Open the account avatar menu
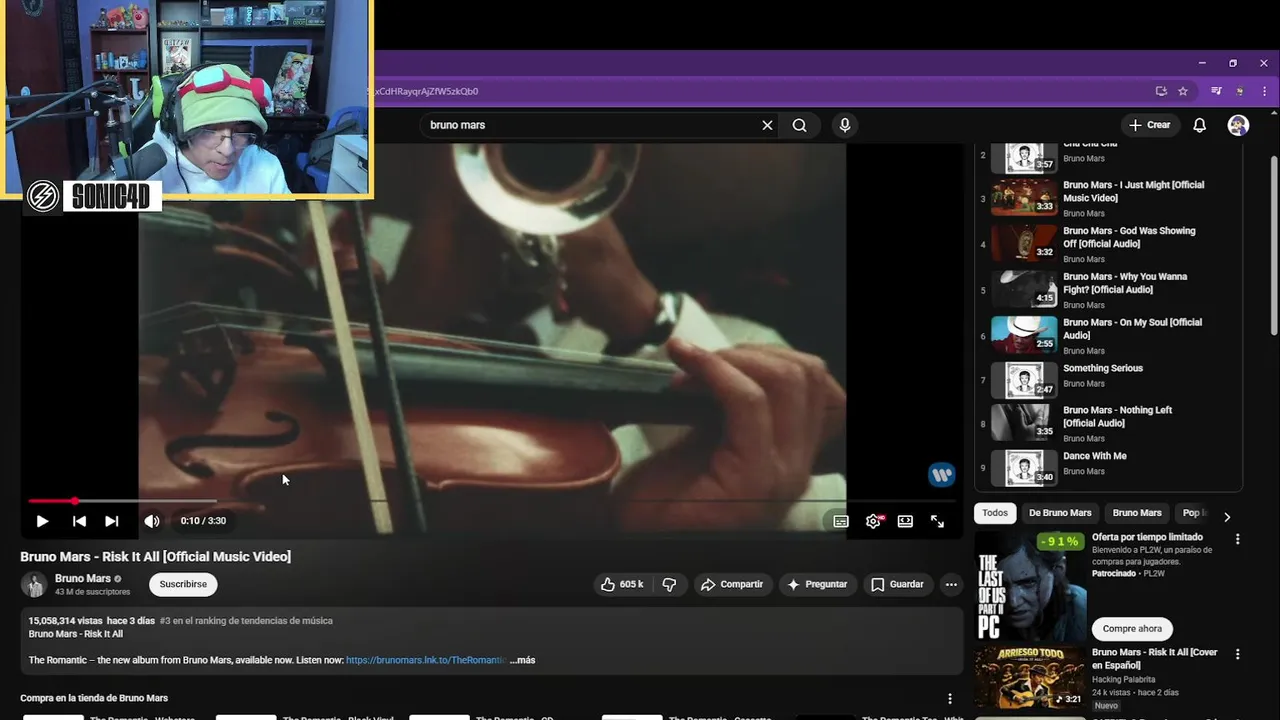Image resolution: width=1280 pixels, height=720 pixels. click(x=1238, y=125)
